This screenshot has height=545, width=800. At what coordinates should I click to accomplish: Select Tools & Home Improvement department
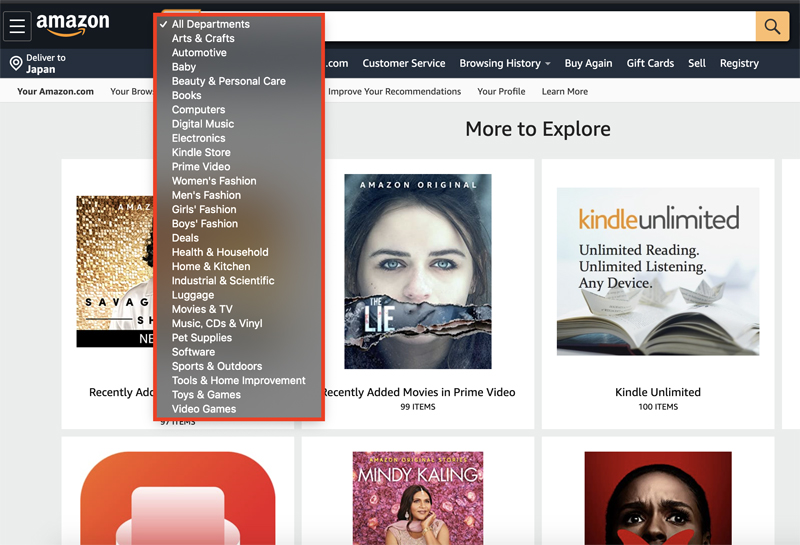tap(239, 381)
